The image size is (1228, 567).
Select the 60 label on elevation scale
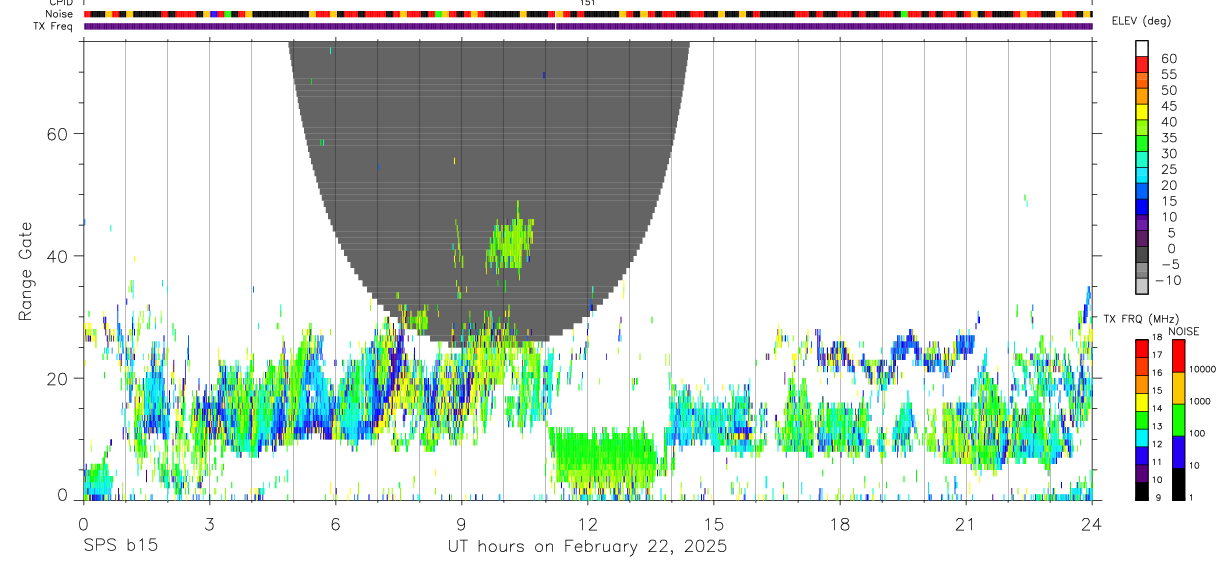coord(1168,59)
